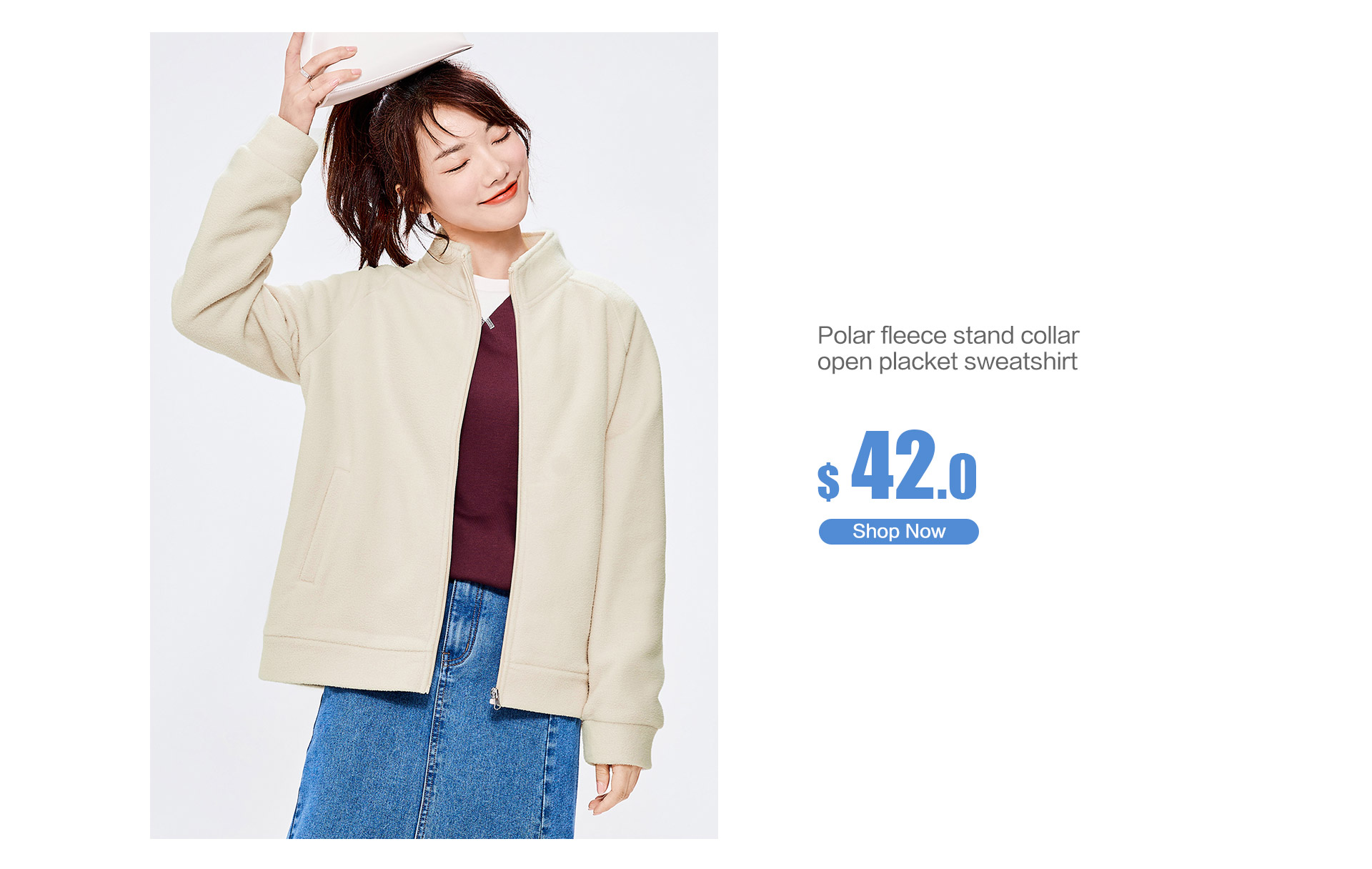Select the model's lowered hand

pos(611,788)
